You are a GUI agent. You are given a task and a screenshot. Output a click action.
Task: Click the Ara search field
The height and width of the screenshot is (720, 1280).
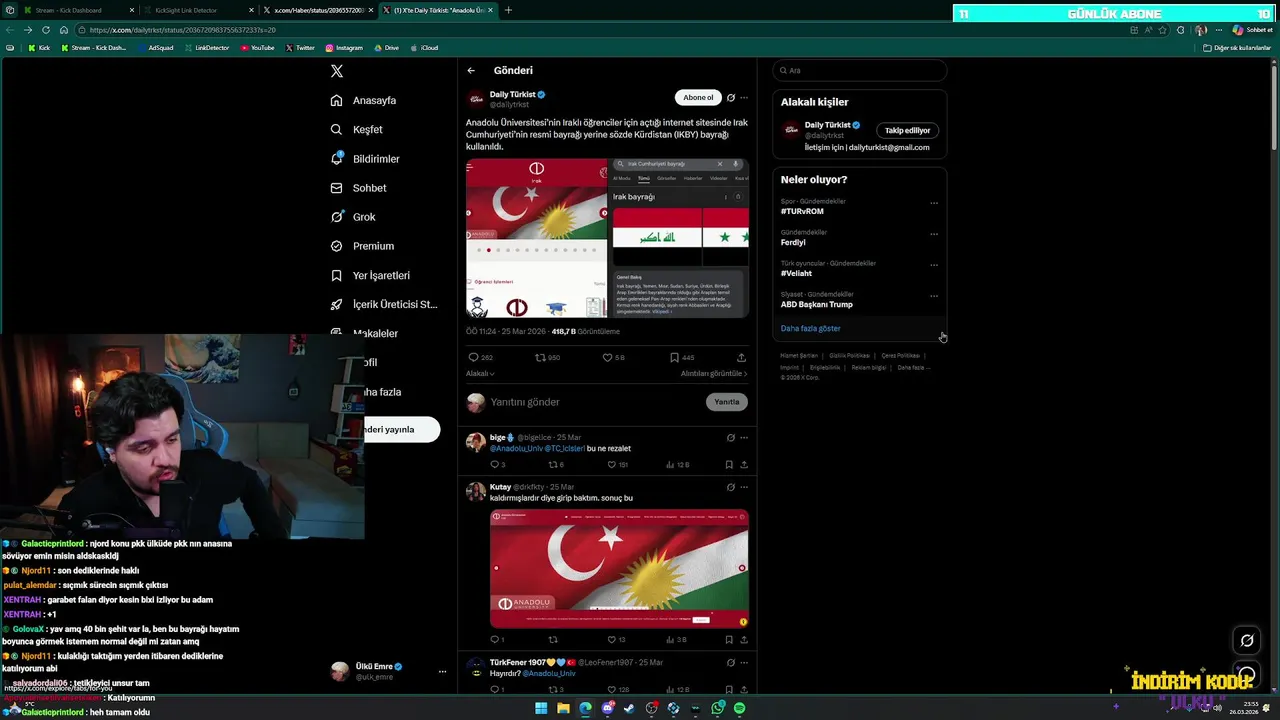pyautogui.click(x=859, y=70)
